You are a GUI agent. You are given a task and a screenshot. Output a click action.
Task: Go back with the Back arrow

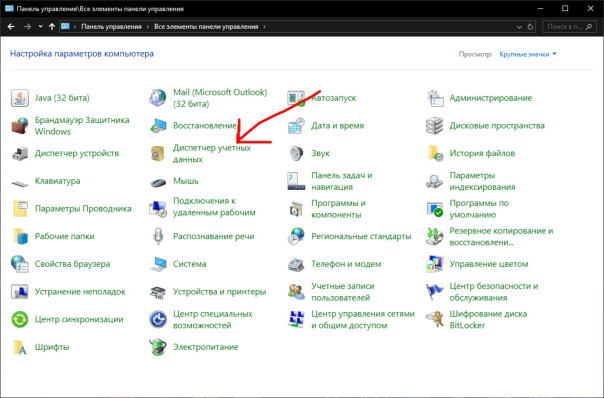11,27
